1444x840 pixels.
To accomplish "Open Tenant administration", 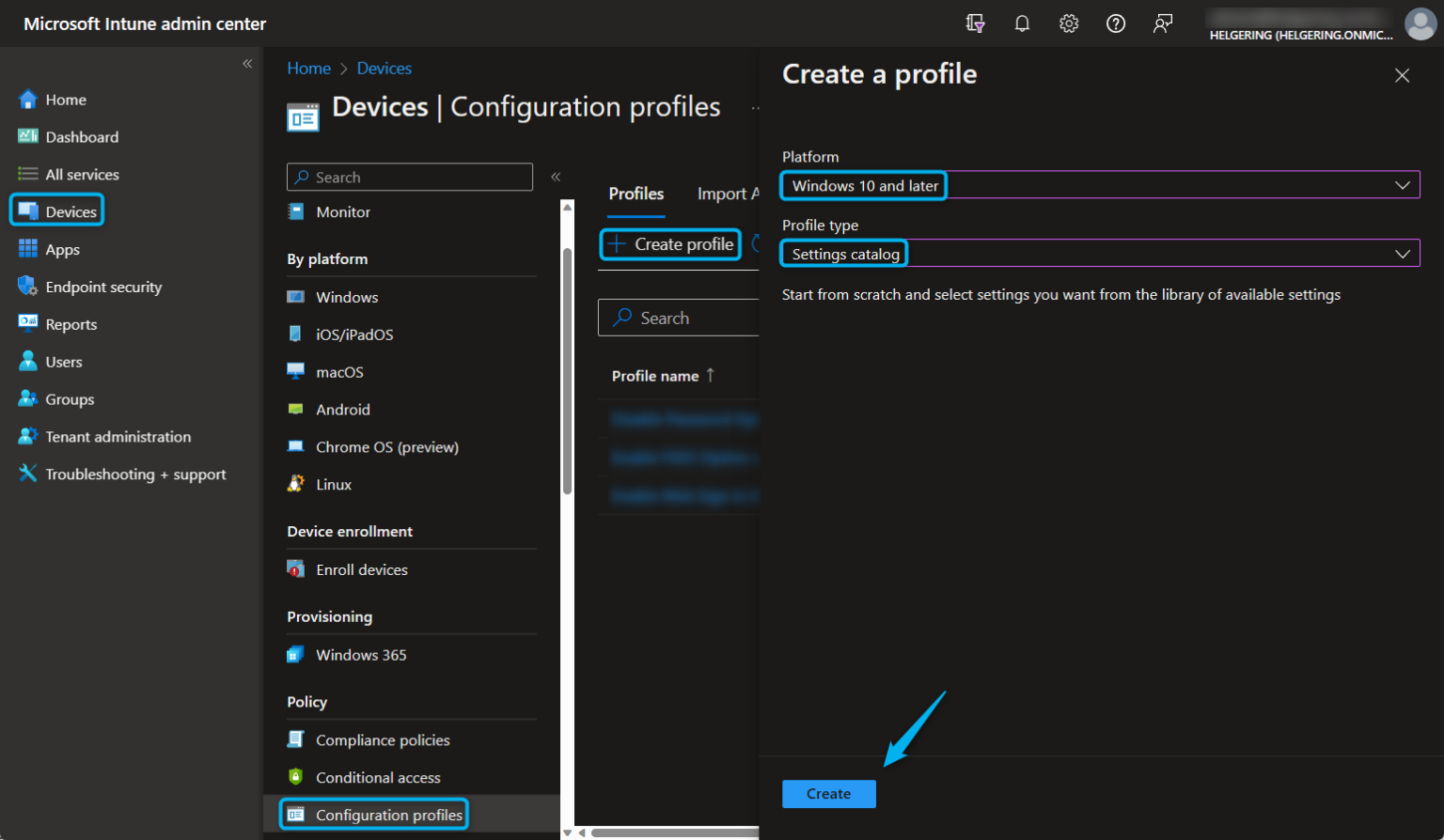I will [x=117, y=436].
